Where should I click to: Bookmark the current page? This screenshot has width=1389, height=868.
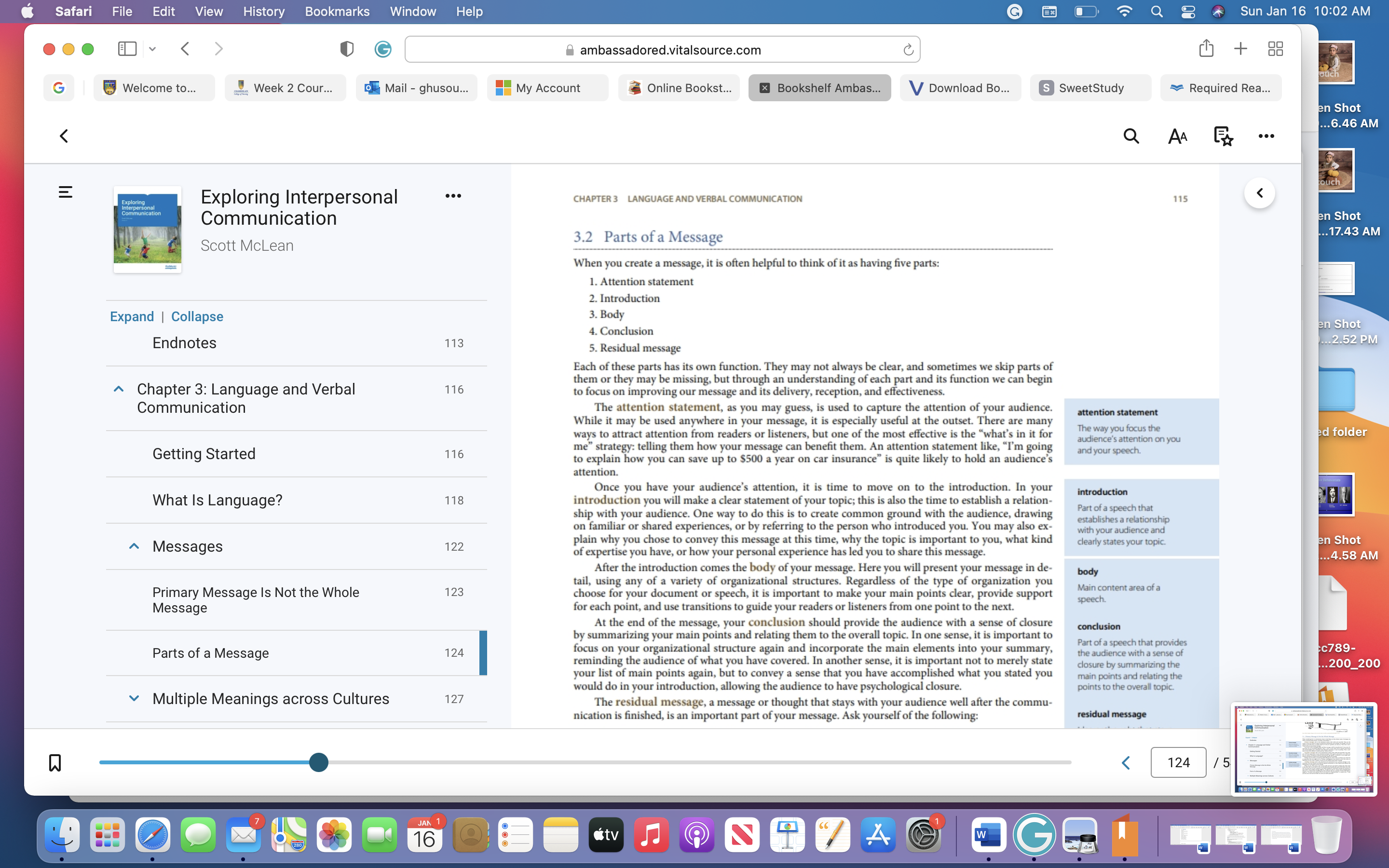pyautogui.click(x=54, y=762)
